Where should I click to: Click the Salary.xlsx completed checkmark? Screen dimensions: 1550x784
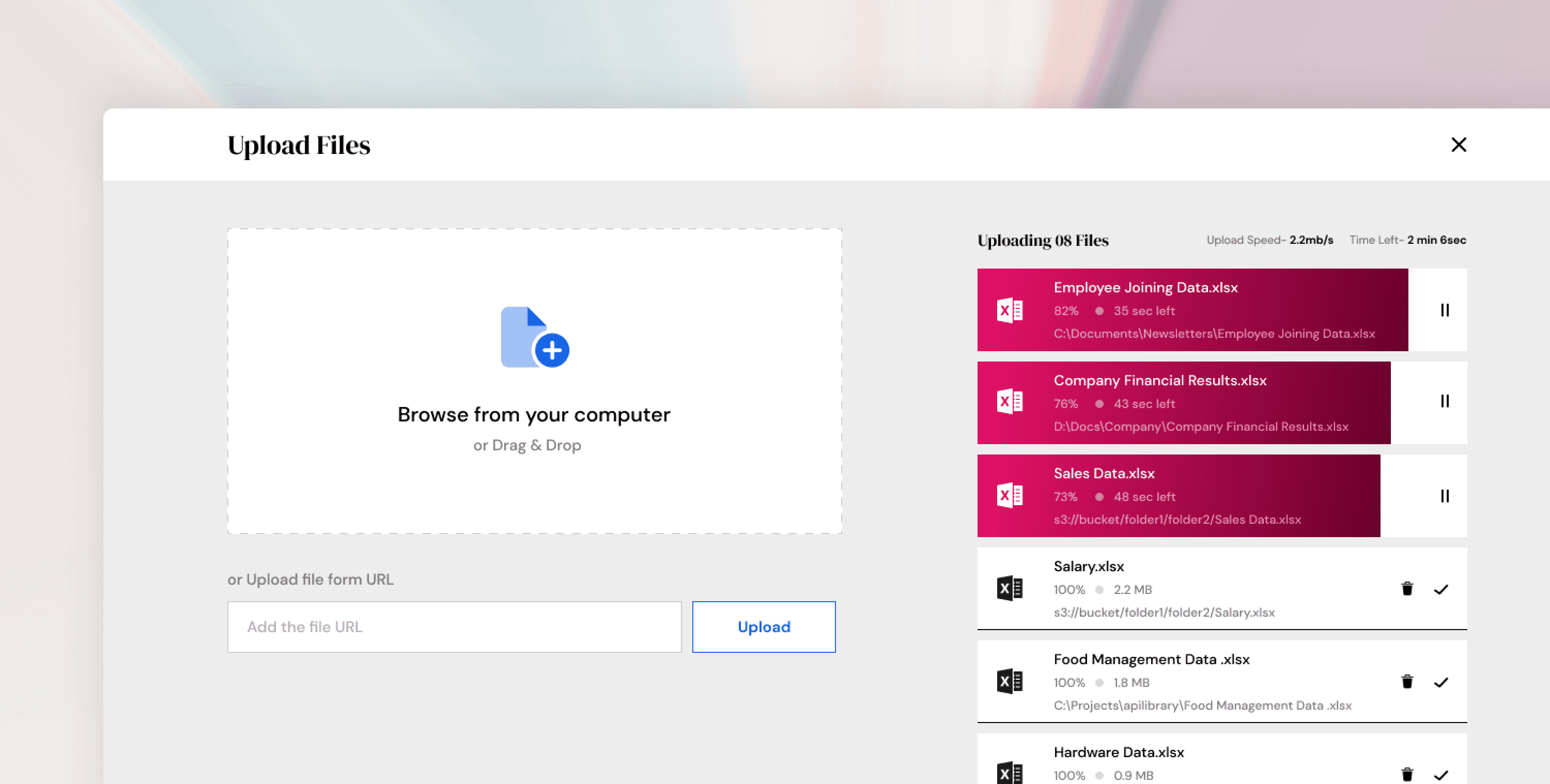[x=1440, y=590]
